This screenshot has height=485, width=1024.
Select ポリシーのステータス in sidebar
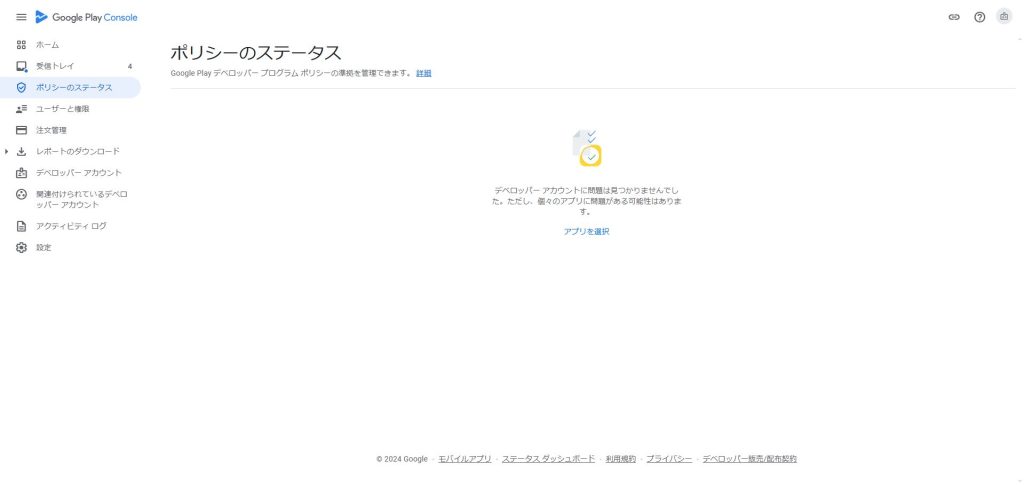[70, 87]
